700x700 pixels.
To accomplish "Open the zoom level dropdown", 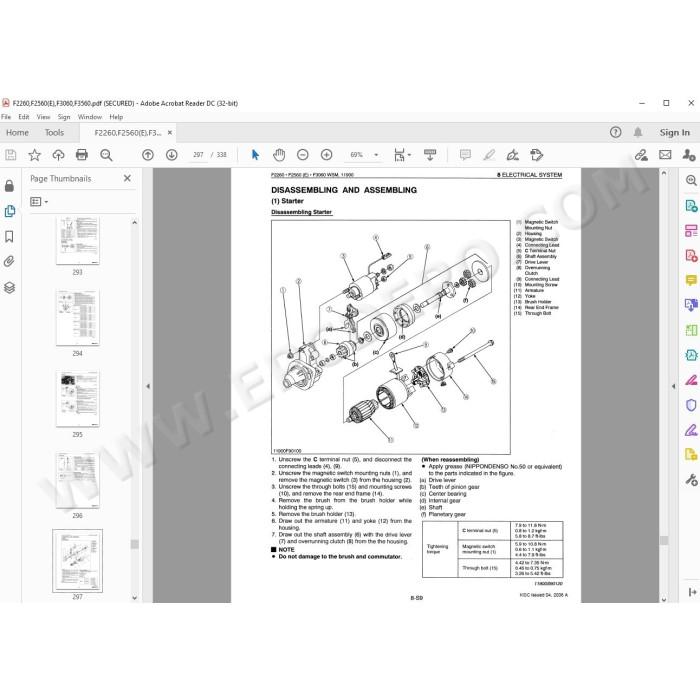I will pyautogui.click(x=376, y=155).
